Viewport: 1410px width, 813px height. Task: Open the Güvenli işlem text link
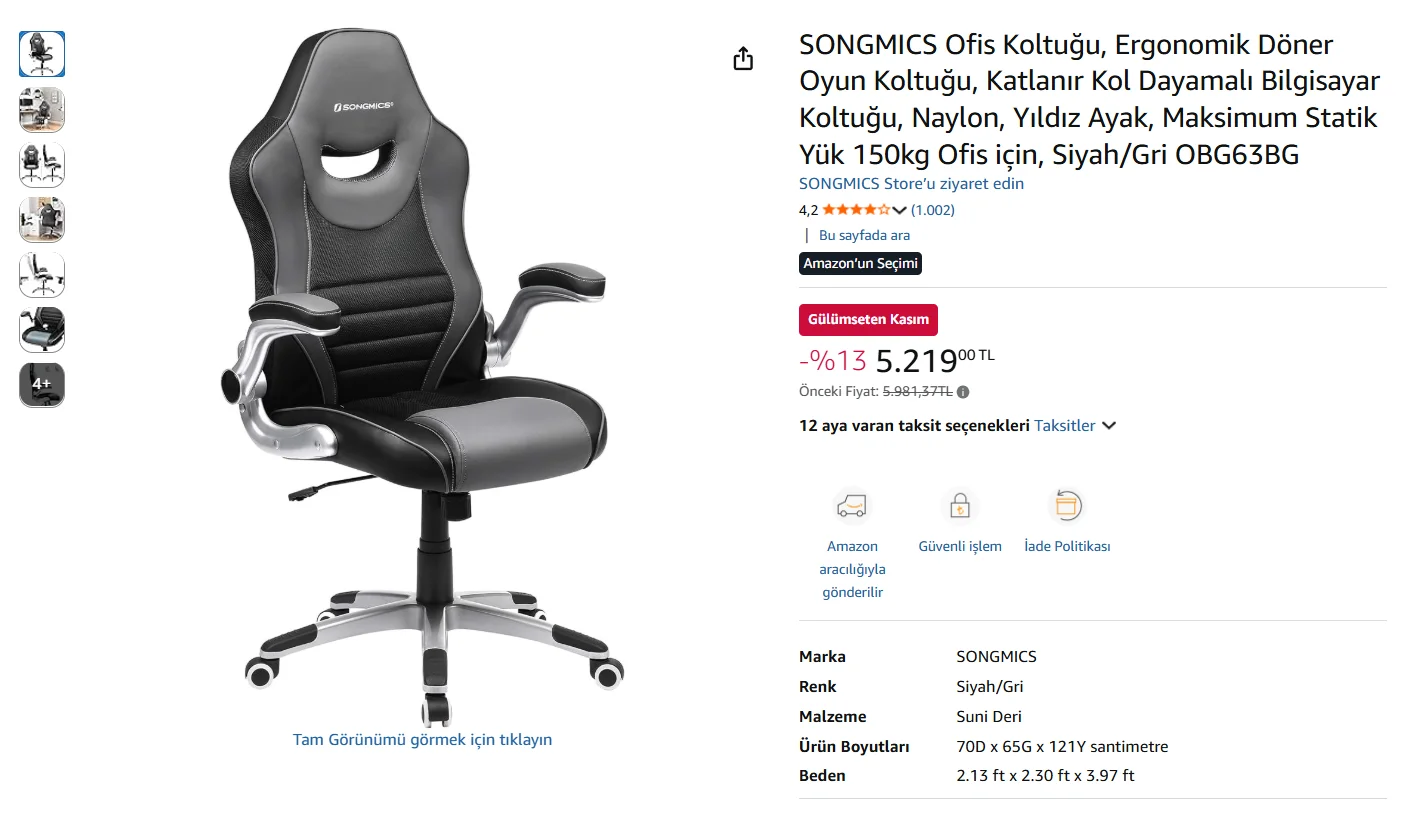click(x=960, y=546)
